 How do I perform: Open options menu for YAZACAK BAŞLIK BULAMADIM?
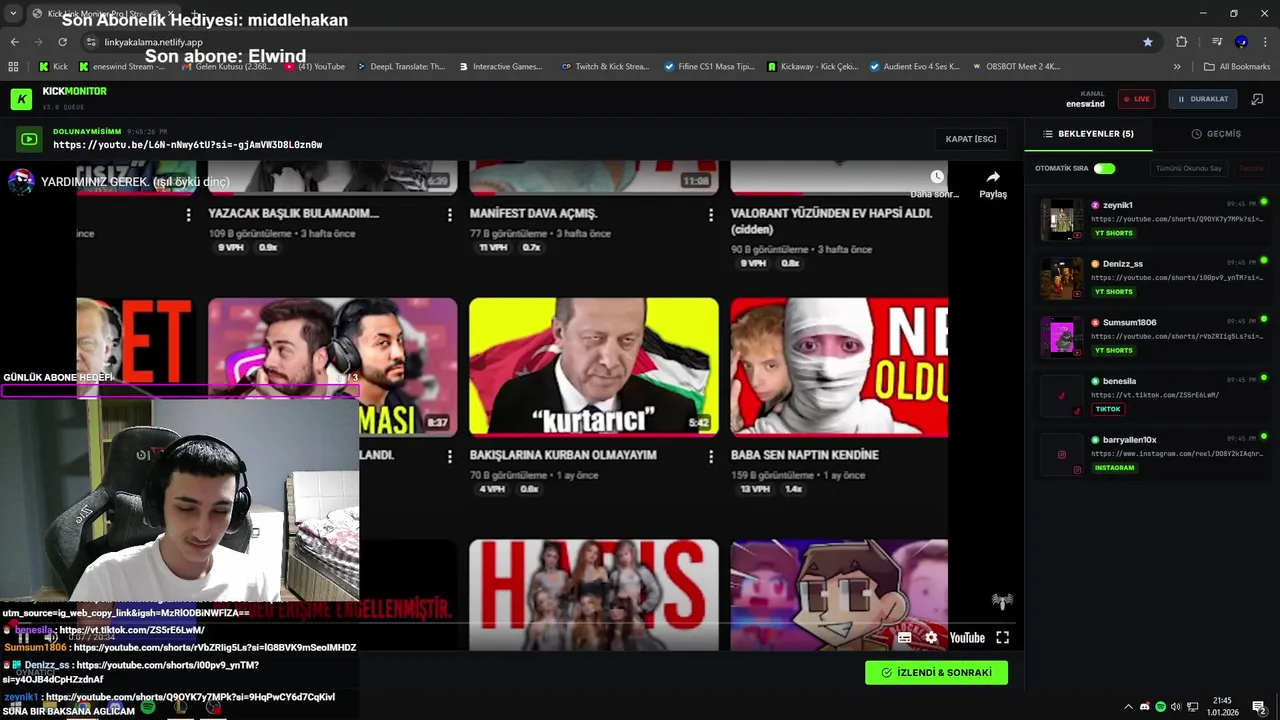(450, 215)
